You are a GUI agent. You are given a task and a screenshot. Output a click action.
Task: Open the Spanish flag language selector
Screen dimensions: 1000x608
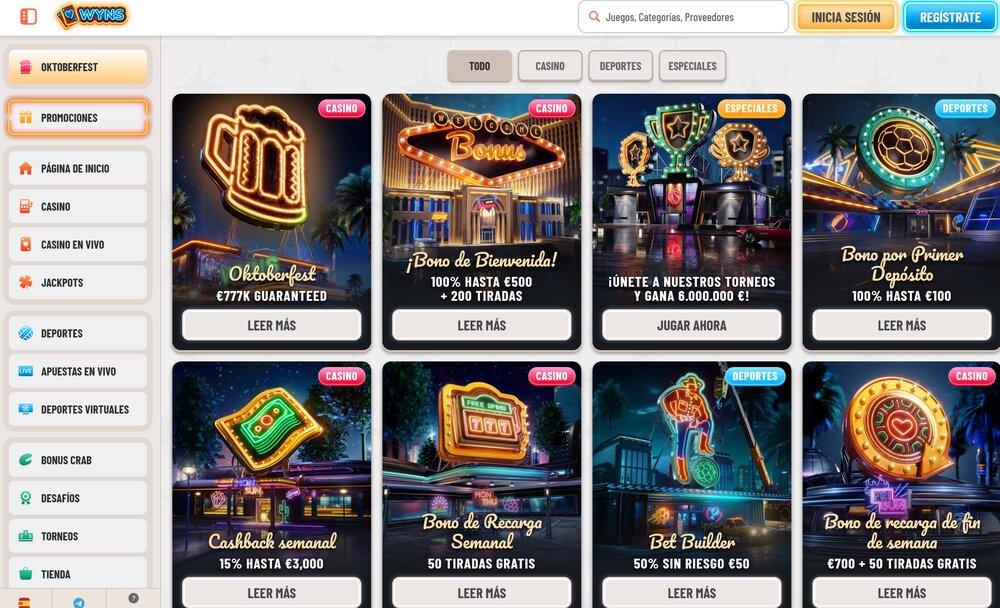24,602
